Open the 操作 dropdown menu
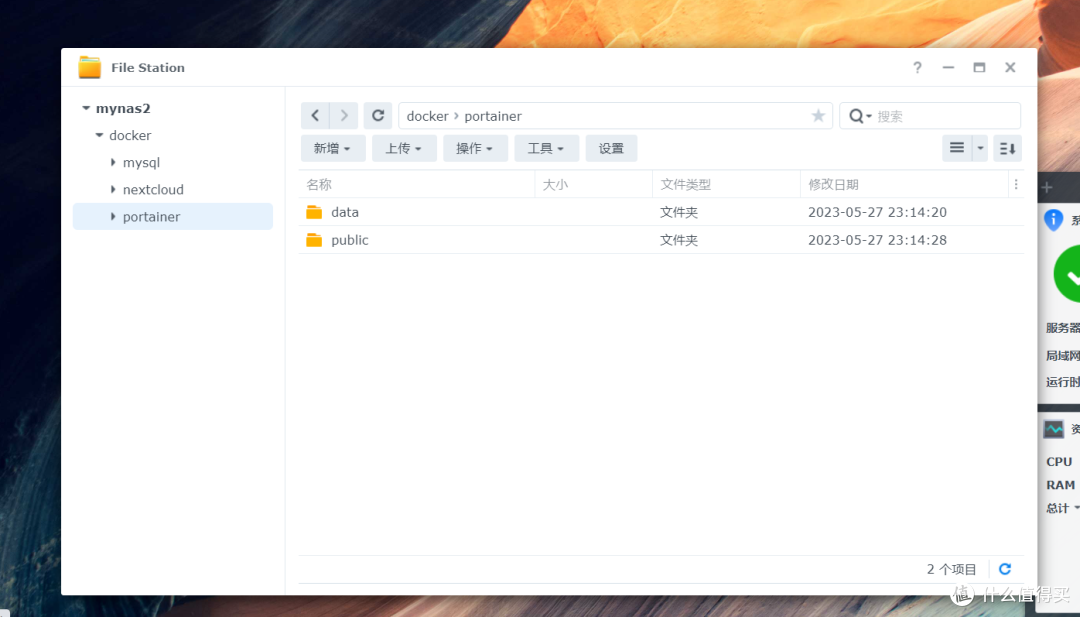 [x=475, y=148]
